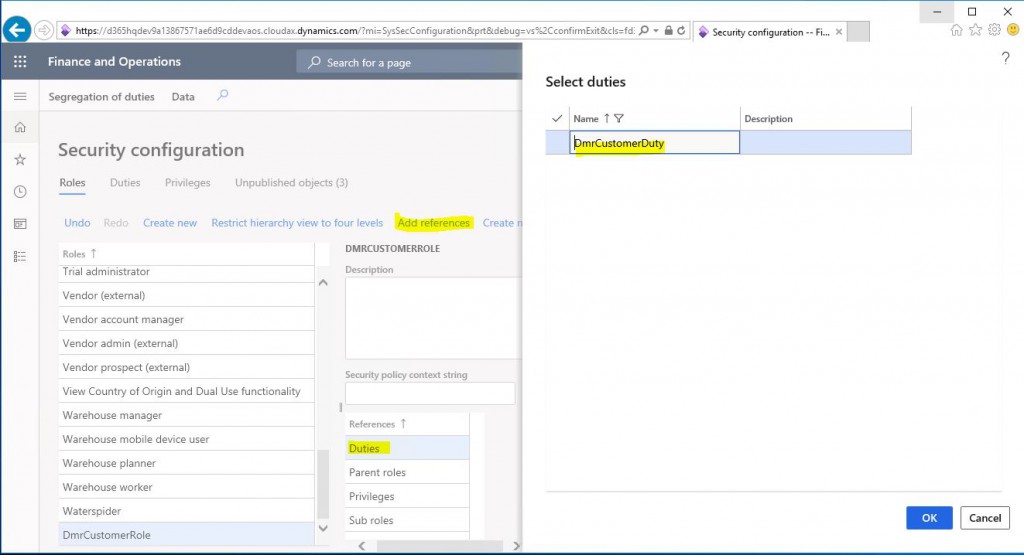Screen dimensions: 1024x555
Task: Open the Unpublished objects (3) tab
Action: tap(291, 183)
